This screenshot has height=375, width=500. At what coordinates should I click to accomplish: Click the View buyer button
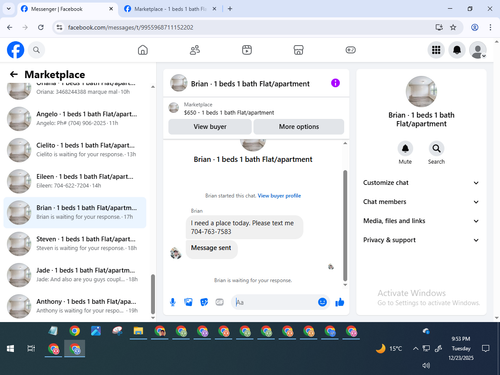click(210, 127)
